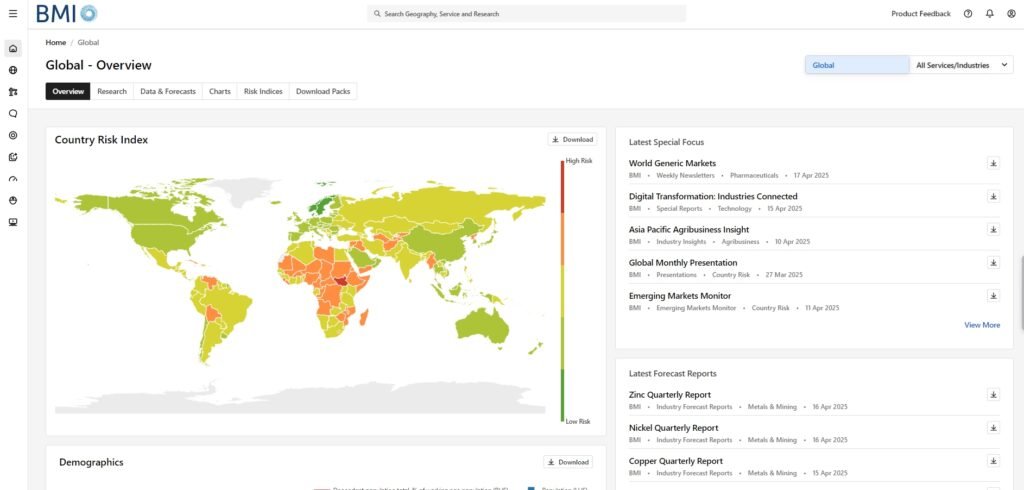This screenshot has width=1024, height=490.
Task: Open the user profile icon
Action: (x=1010, y=14)
